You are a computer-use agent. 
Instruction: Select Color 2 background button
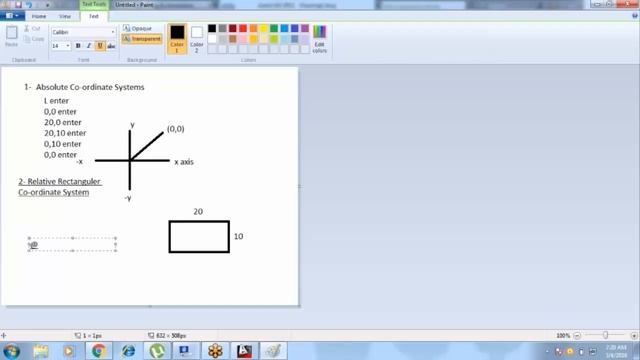coord(196,39)
